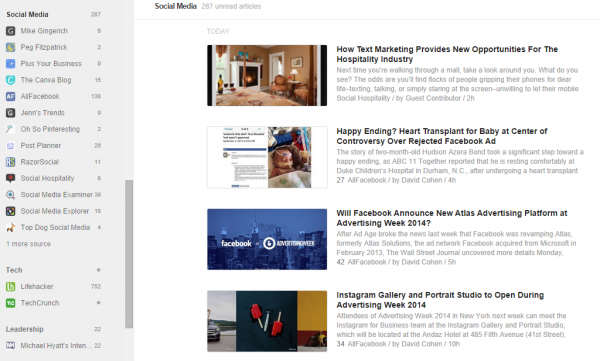The image size is (600, 361).
Task: Open the Oh So Pinteresting pin icon
Action: point(10,129)
